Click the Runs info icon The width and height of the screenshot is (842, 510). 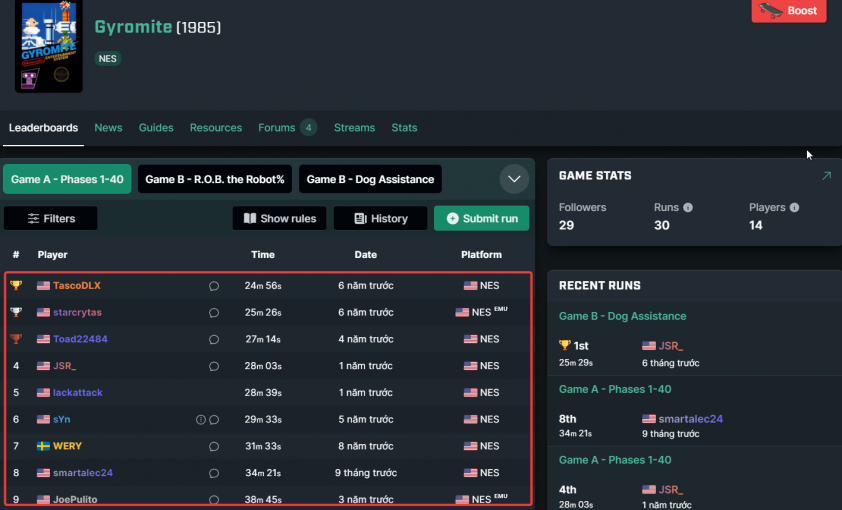click(x=688, y=208)
